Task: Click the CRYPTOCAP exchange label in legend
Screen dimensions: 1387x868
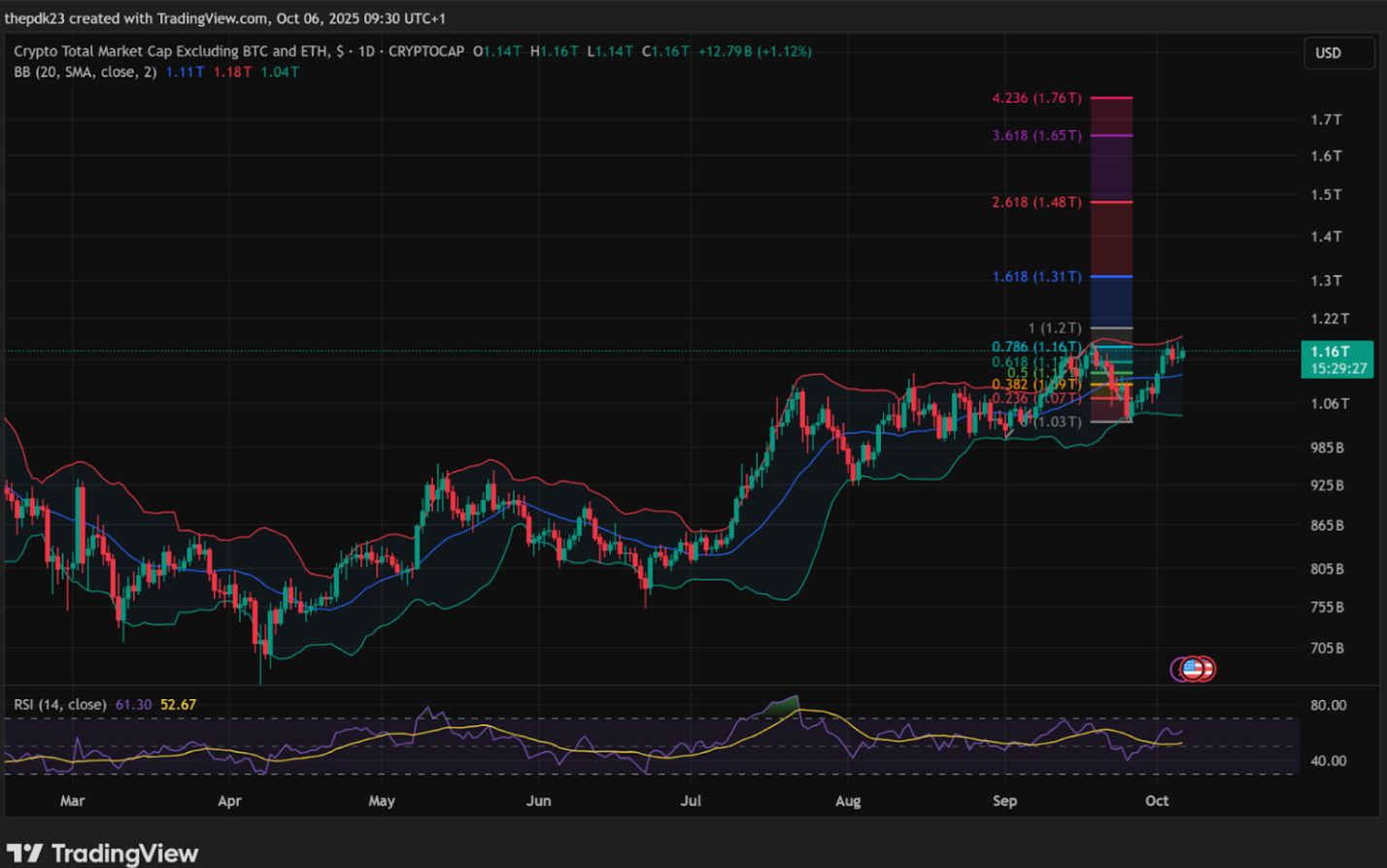Action: [424, 51]
